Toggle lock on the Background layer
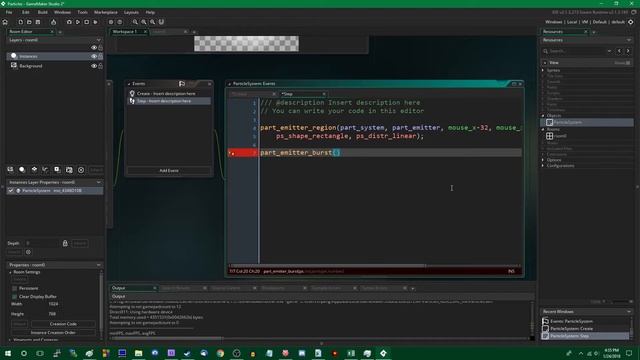Screen dimensions: 640x360 tap(100, 66)
